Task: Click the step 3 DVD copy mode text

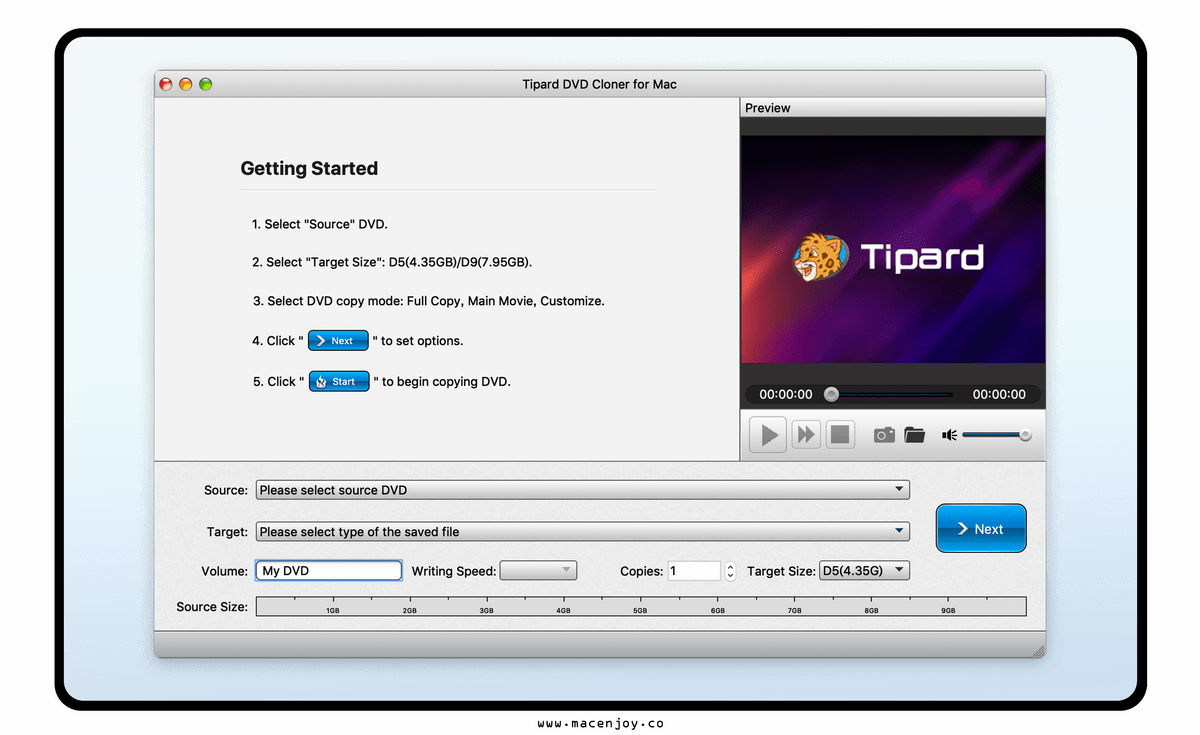Action: (x=428, y=300)
